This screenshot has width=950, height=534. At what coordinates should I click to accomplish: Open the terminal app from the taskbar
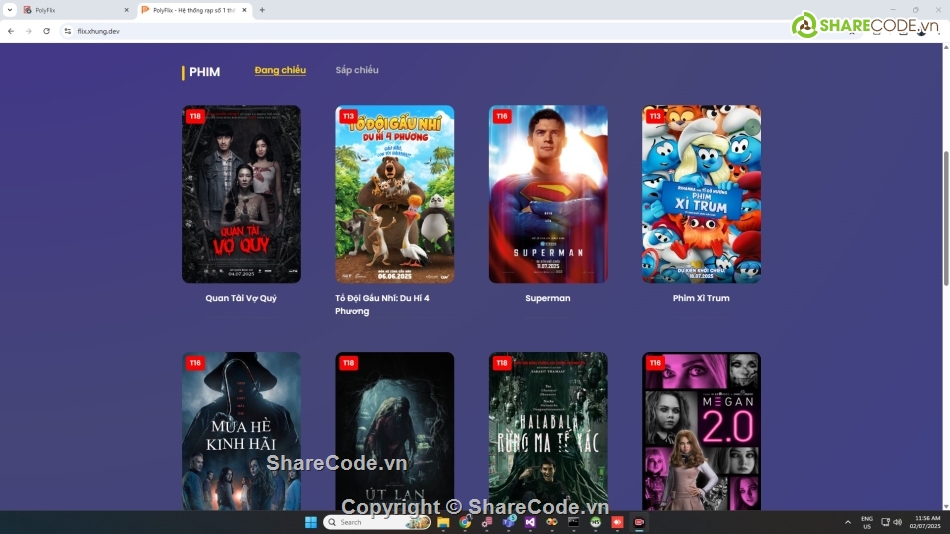click(573, 522)
